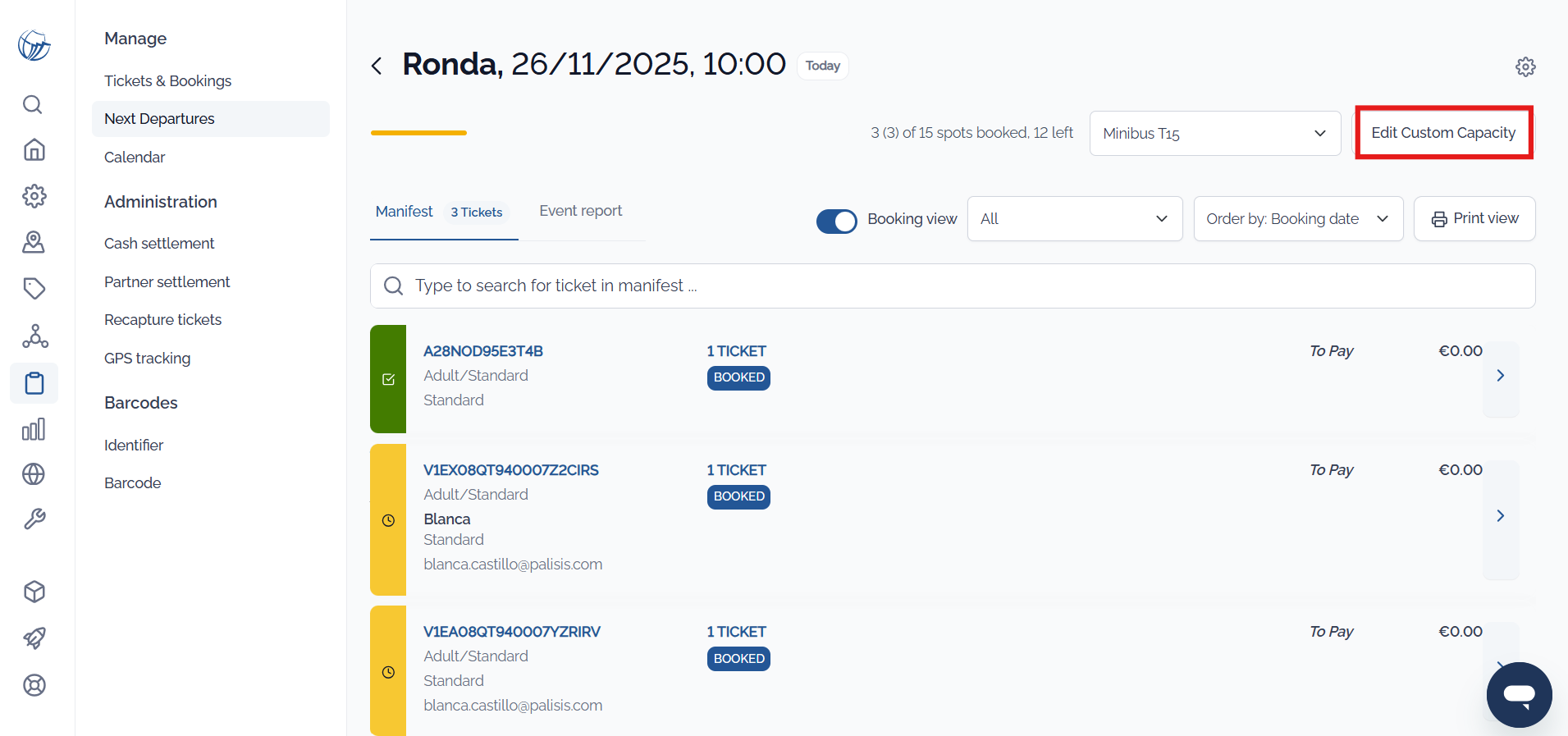Image resolution: width=1568 pixels, height=736 pixels.
Task: Open booking link V1EA08QT940007YZRIRV
Action: pyautogui.click(x=512, y=632)
